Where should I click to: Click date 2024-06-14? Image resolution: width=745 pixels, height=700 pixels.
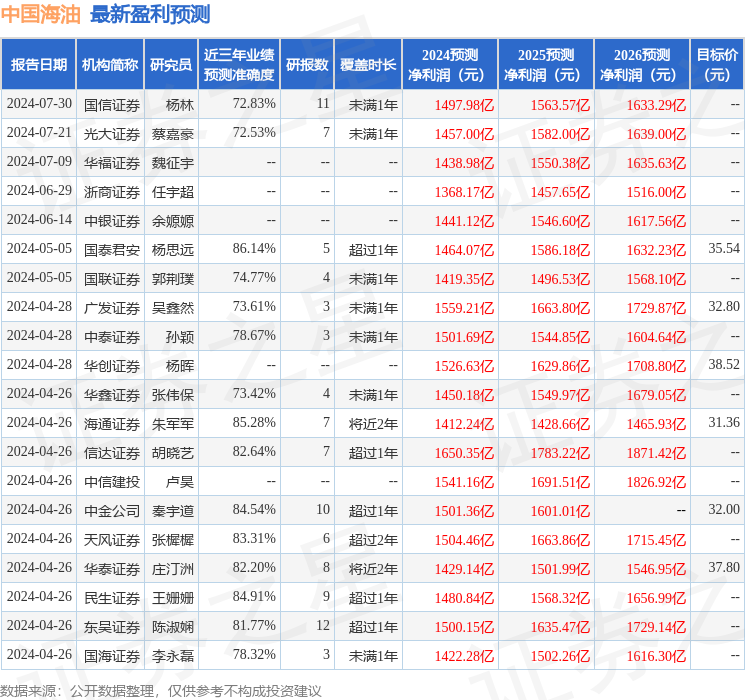coord(39,220)
